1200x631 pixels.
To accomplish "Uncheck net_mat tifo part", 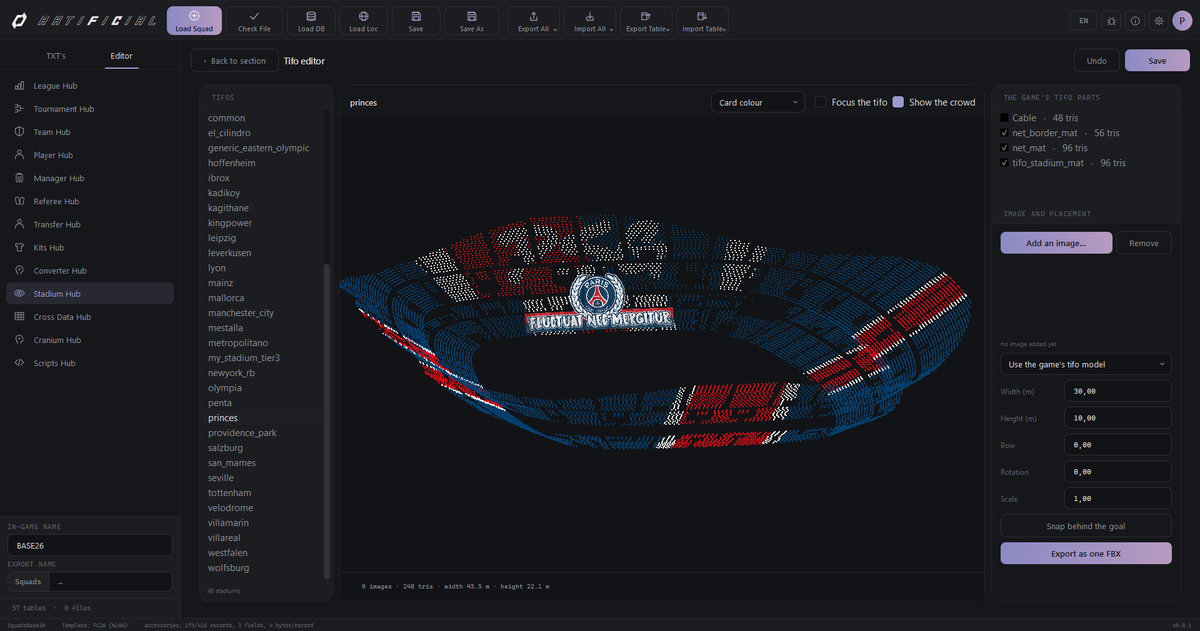I will (x=1004, y=148).
